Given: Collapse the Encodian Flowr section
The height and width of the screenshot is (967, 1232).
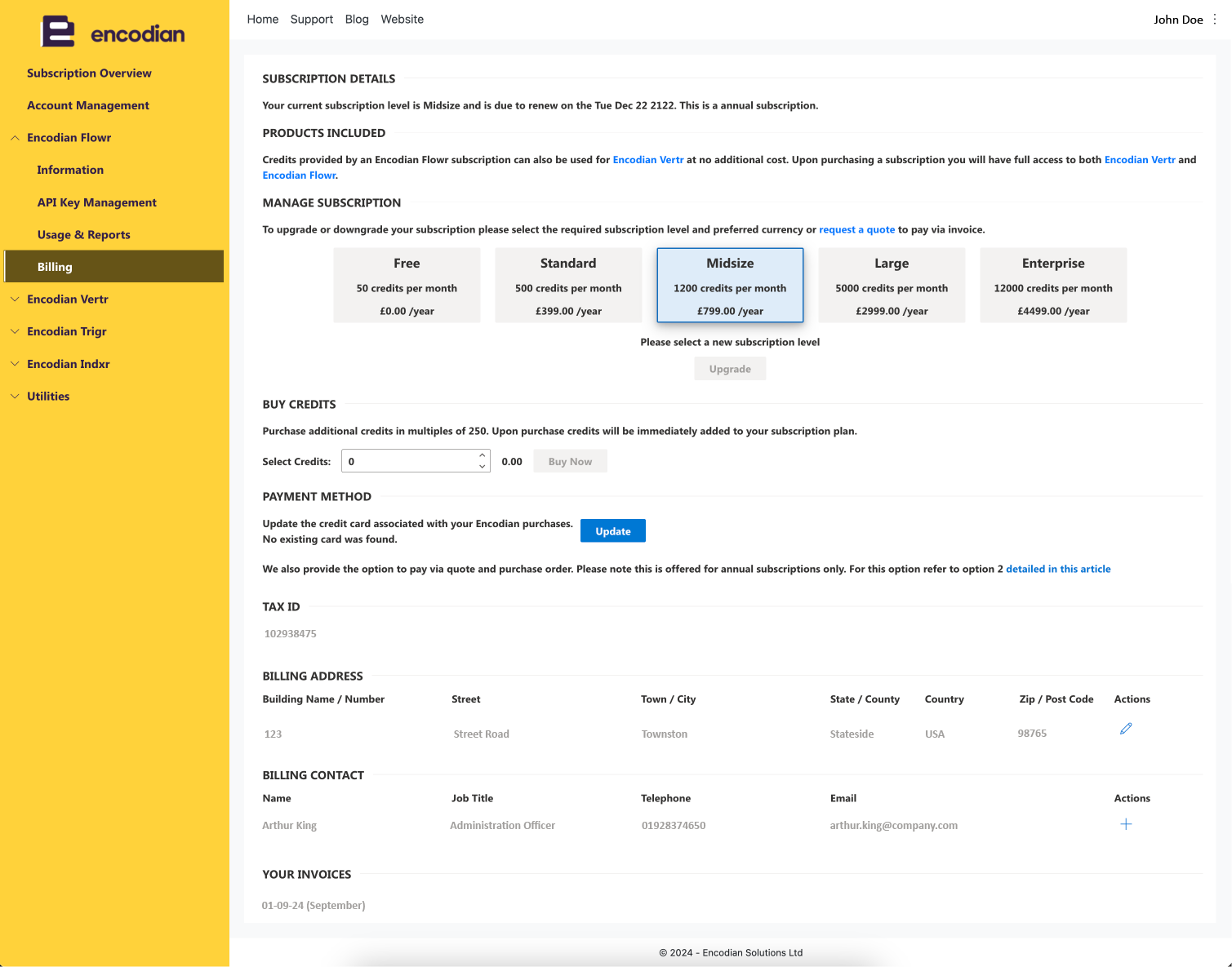Looking at the screenshot, I should [15, 138].
